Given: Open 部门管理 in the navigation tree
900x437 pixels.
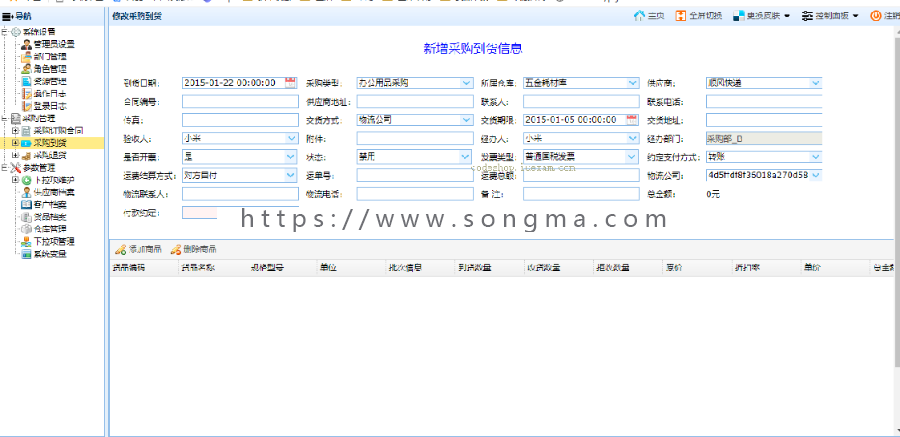Looking at the screenshot, I should (x=50, y=56).
